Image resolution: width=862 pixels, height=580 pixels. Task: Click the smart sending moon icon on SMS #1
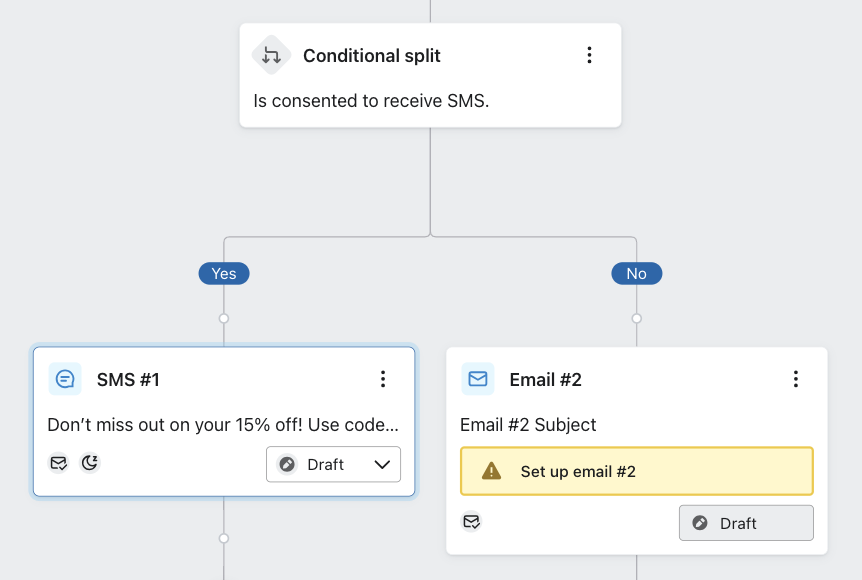point(90,463)
